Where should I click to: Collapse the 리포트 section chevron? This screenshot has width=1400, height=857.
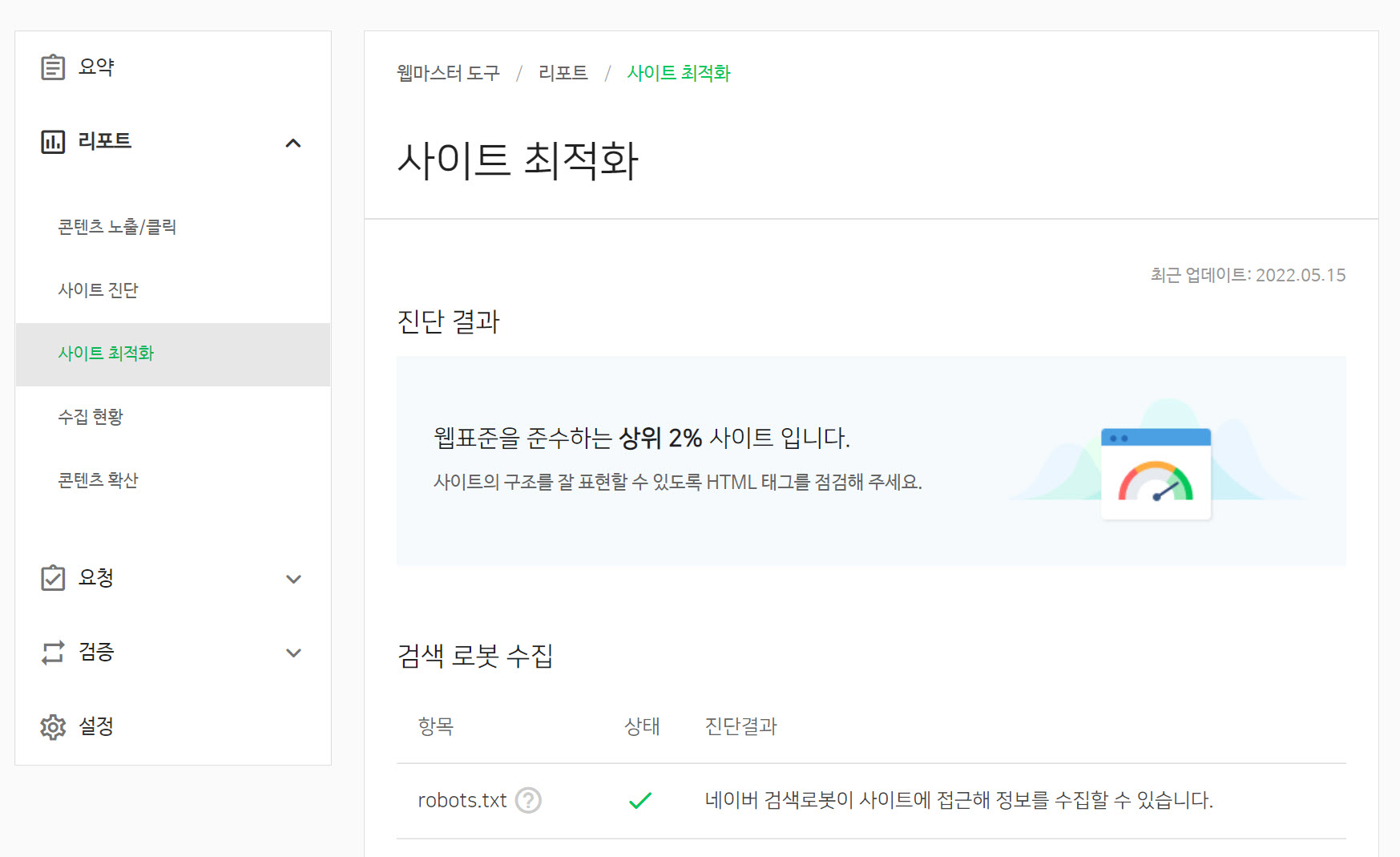(x=294, y=143)
